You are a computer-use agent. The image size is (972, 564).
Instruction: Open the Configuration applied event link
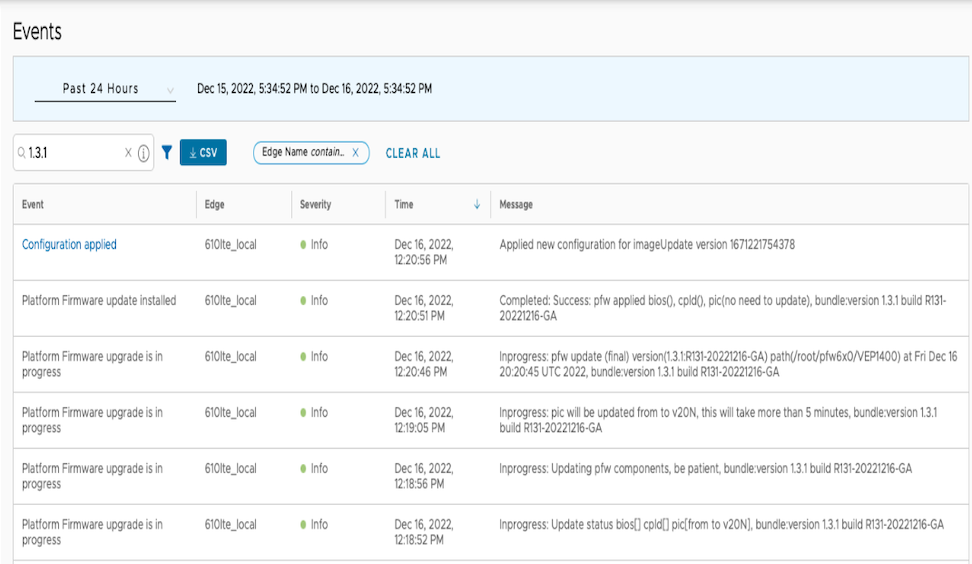pos(69,244)
